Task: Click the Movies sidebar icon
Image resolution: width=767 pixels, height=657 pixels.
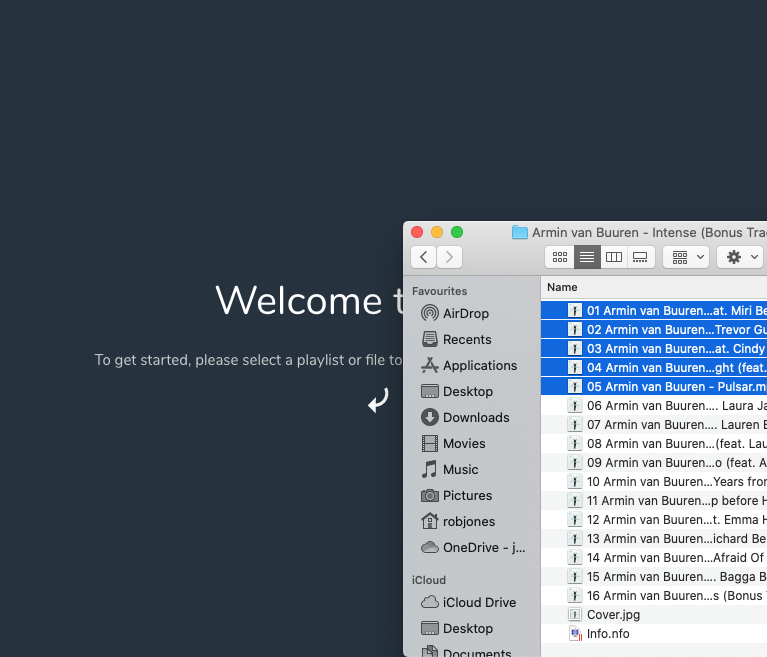Action: tap(430, 443)
